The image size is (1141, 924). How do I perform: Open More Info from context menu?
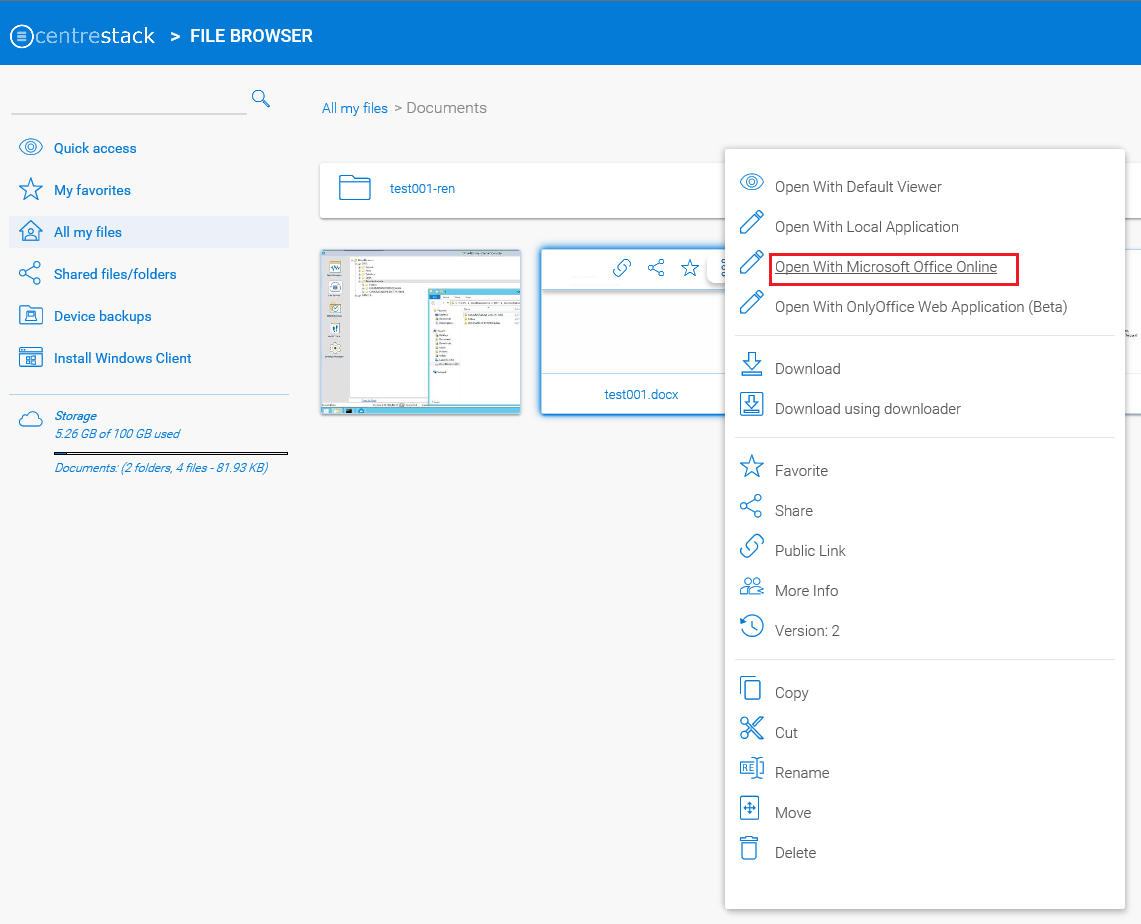pos(806,591)
